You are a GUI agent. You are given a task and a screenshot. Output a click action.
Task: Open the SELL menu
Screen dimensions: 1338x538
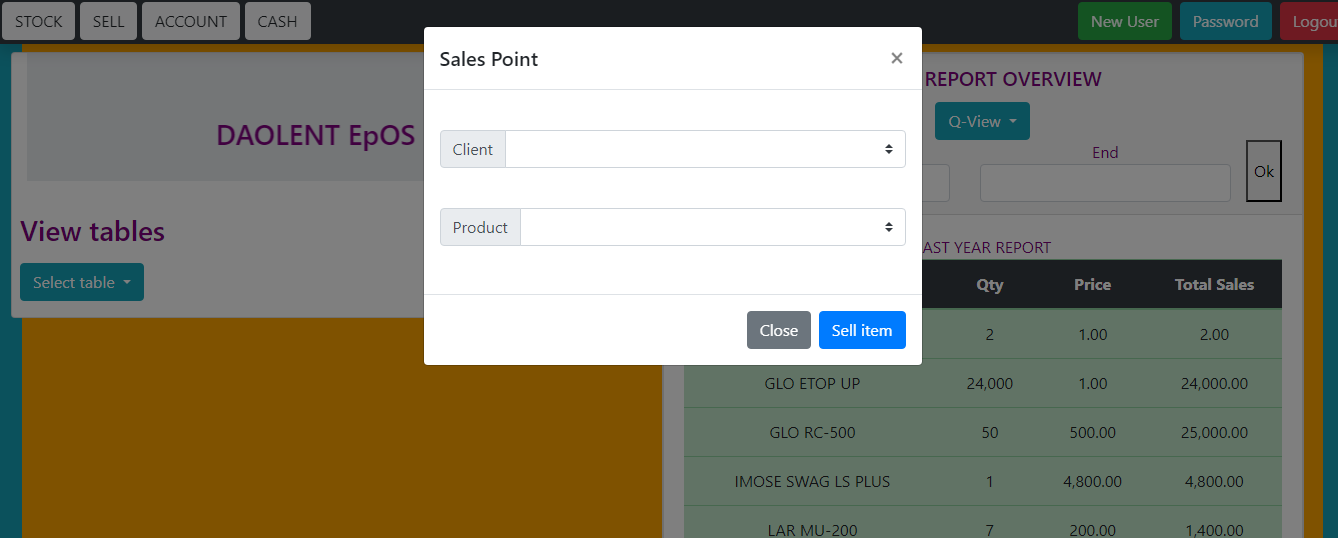coord(108,21)
